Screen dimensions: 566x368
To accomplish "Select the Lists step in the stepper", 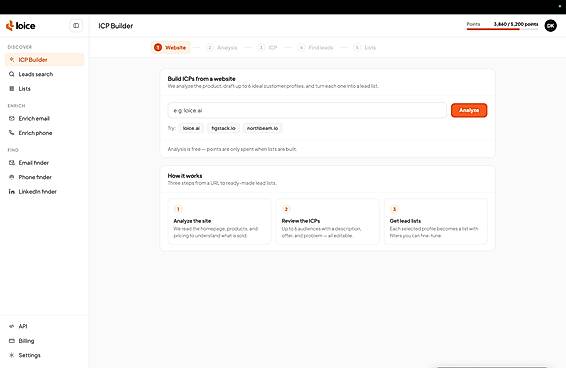I will point(365,47).
